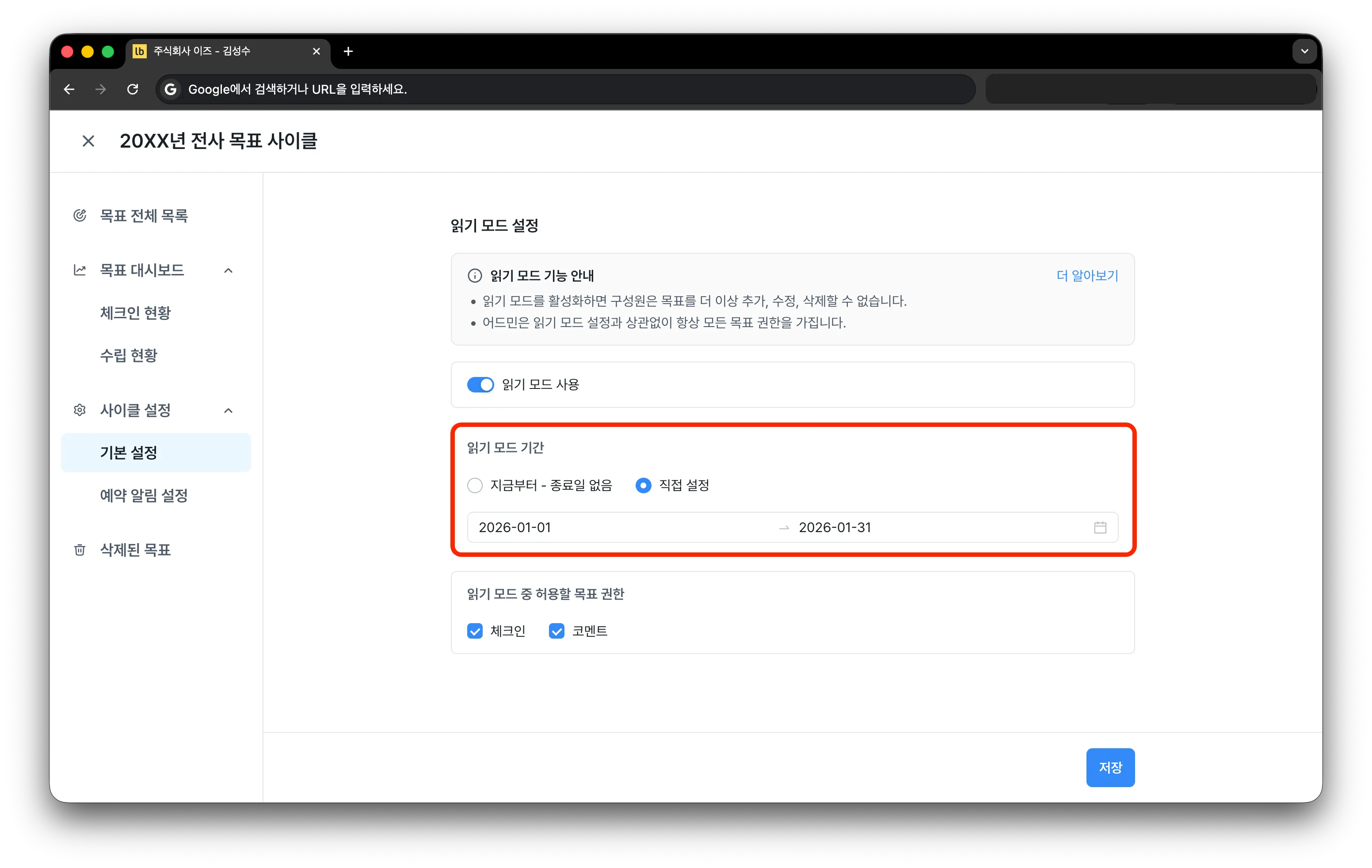Image resolution: width=1372 pixels, height=868 pixels.
Task: Click the 목표 대시보드 chart icon
Action: (x=80, y=270)
